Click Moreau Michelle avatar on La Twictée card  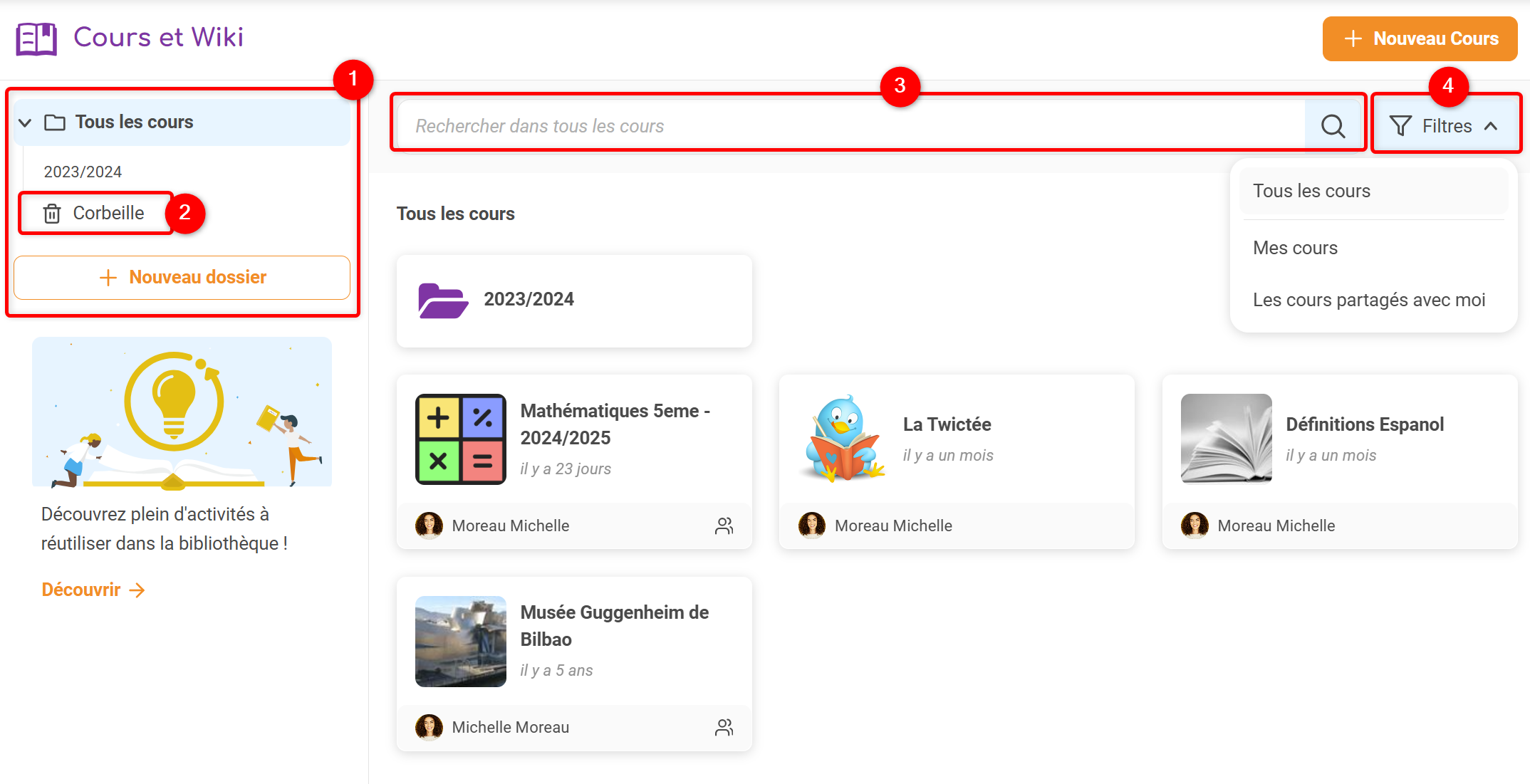pyautogui.click(x=811, y=526)
